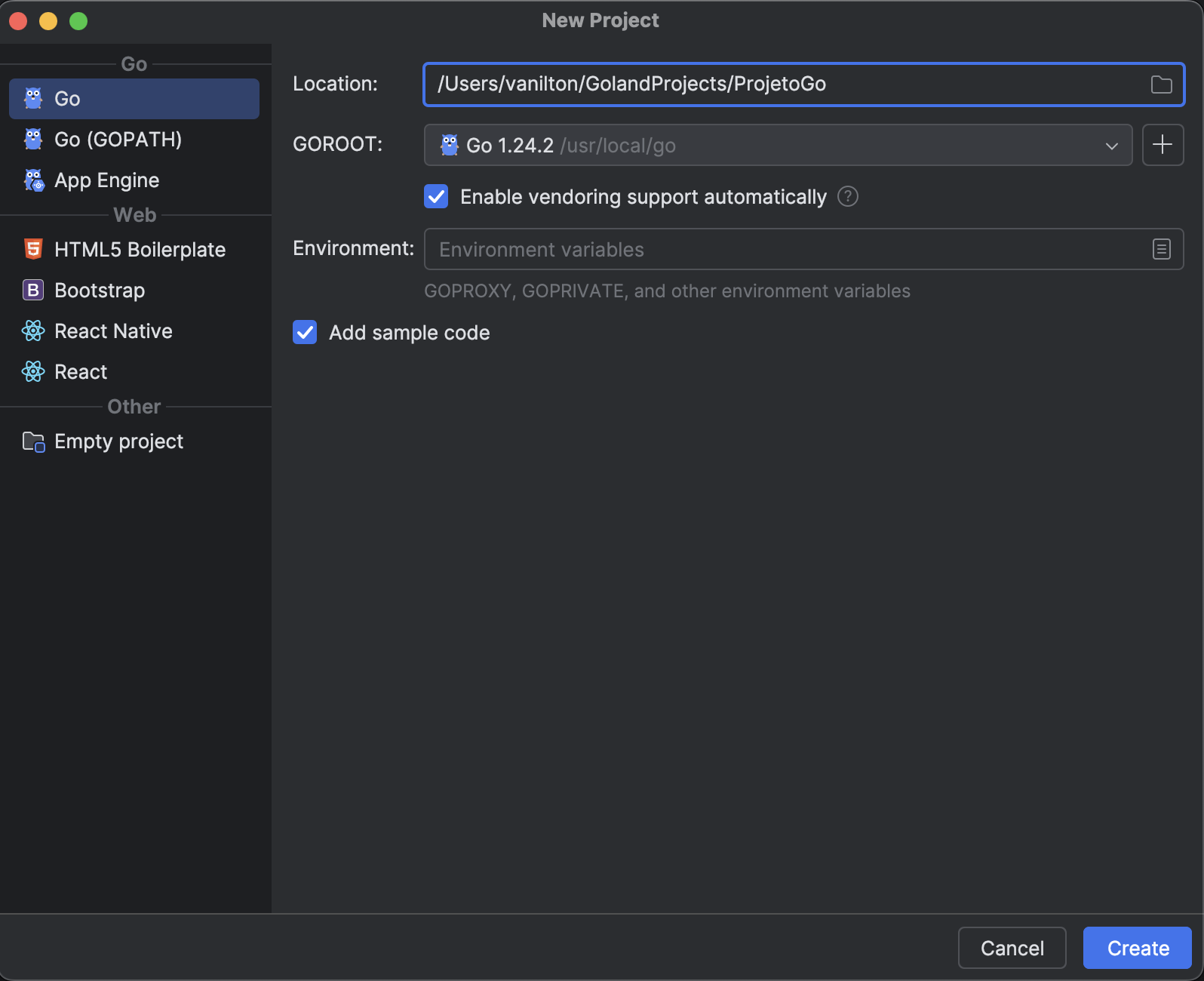Viewport: 1204px width, 981px height.
Task: Open environment variables editor icon
Action: (1162, 249)
